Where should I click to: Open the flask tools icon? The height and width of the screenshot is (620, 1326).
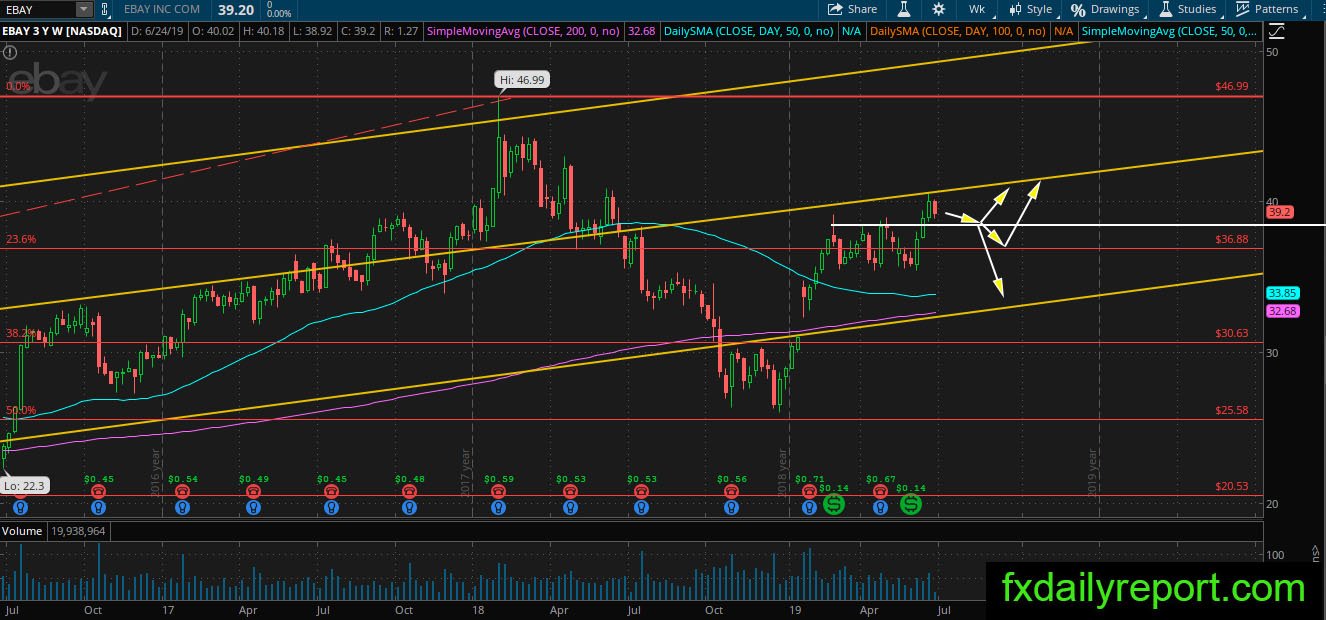coord(904,9)
